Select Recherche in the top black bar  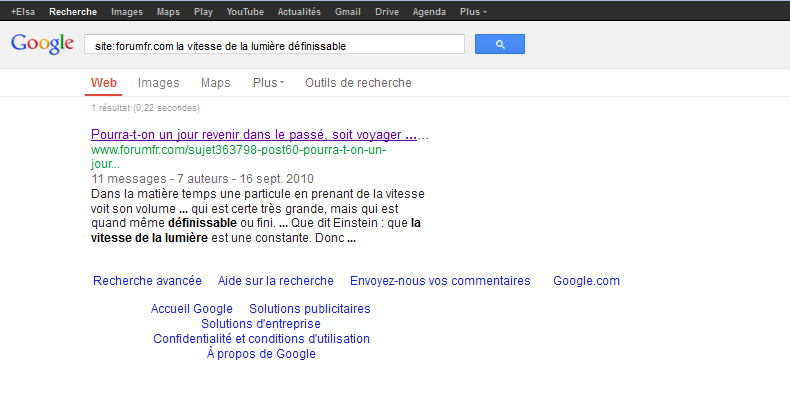73,12
